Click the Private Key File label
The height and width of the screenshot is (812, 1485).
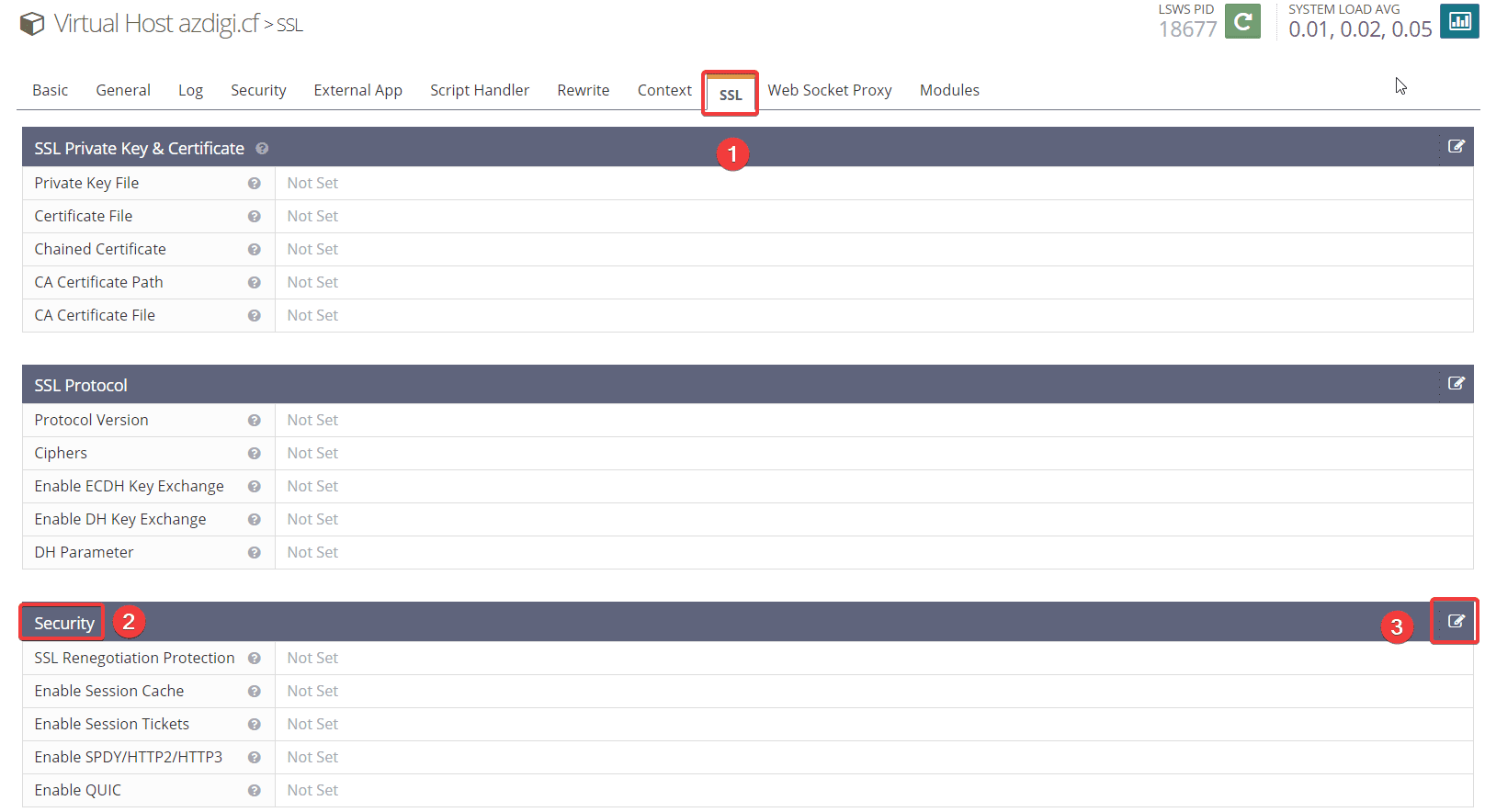86,183
